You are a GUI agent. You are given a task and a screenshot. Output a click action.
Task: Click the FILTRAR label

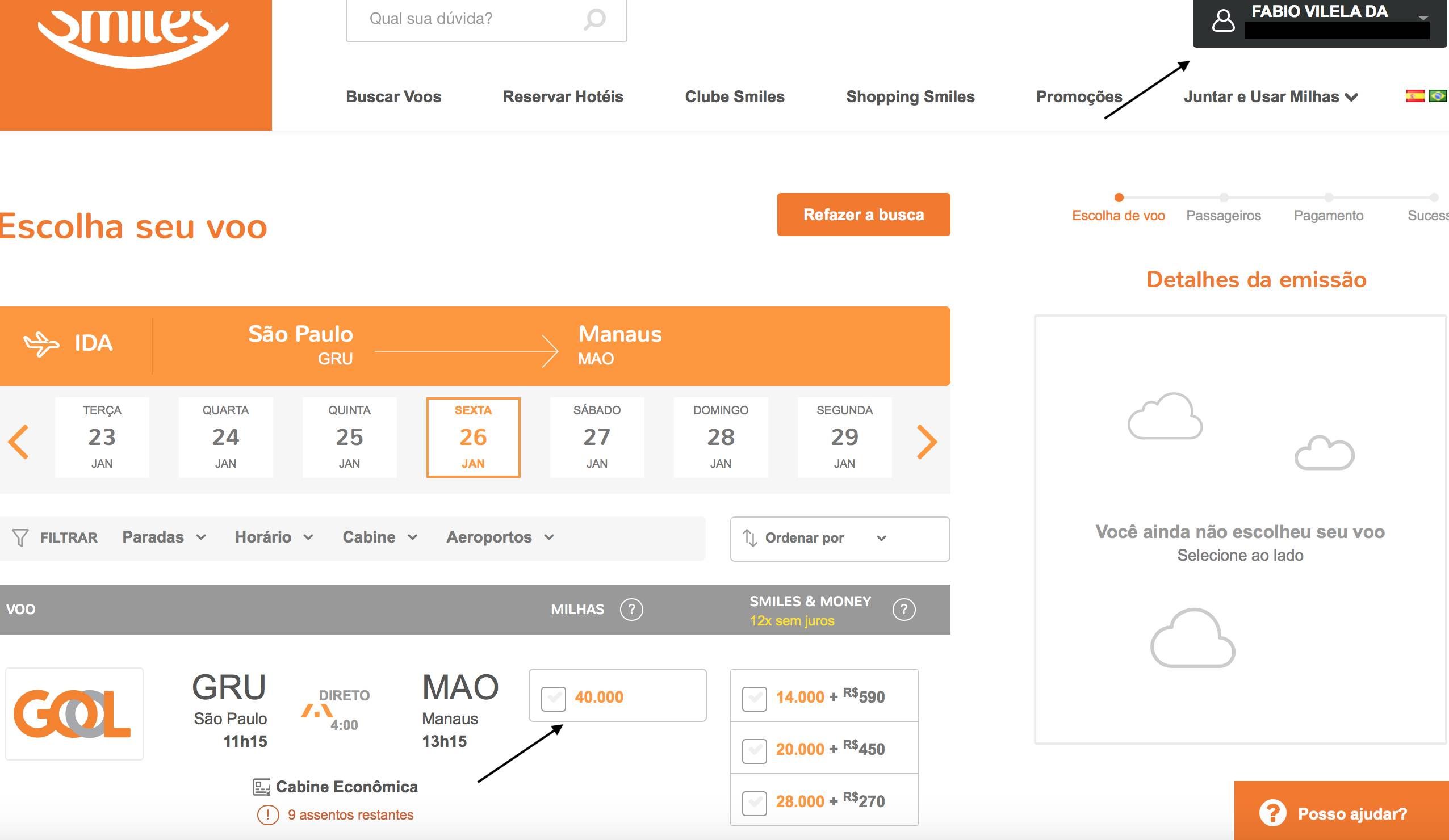[69, 537]
